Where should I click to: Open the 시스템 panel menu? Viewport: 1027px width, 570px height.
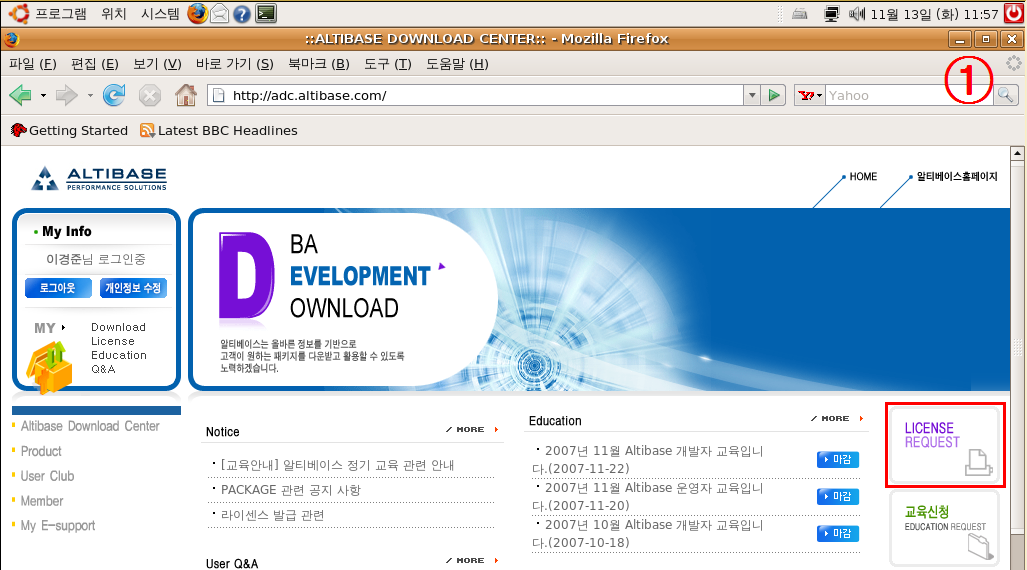pyautogui.click(x=160, y=14)
